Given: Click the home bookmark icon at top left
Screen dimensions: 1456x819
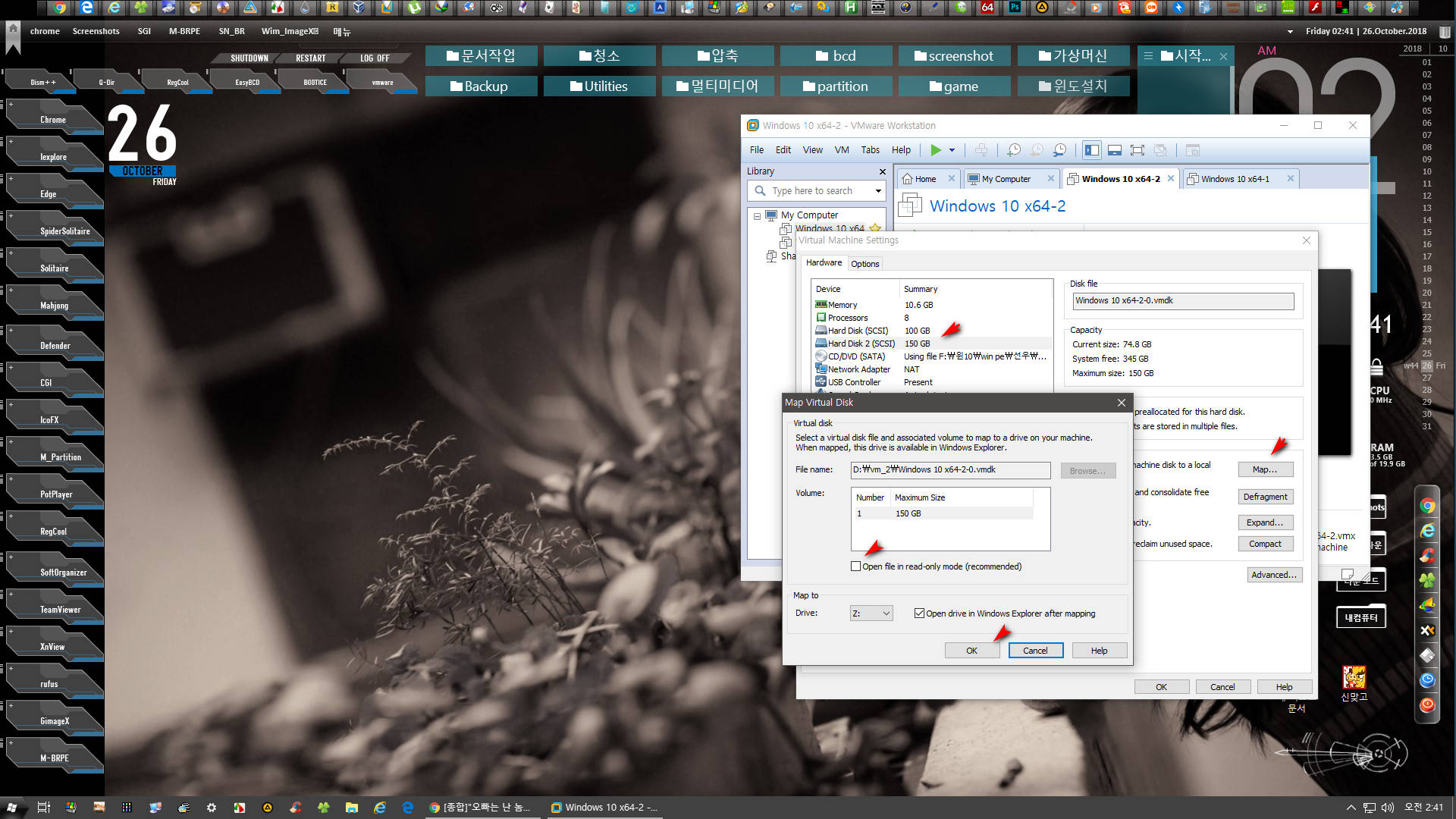Looking at the screenshot, I should pos(13,32).
